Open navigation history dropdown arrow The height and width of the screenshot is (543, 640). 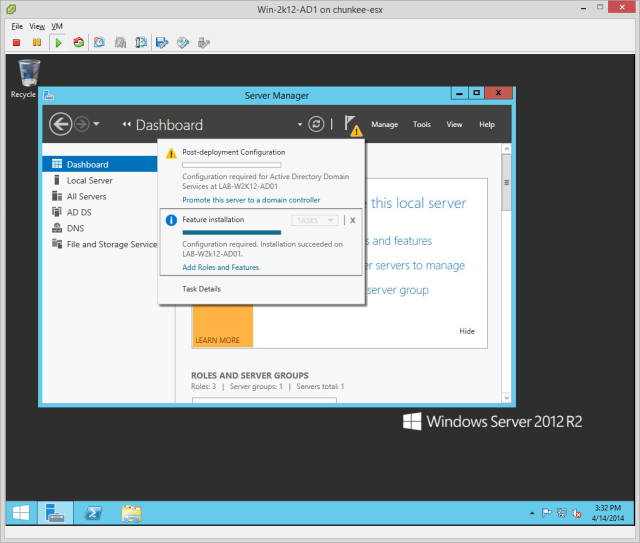pyautogui.click(x=96, y=124)
